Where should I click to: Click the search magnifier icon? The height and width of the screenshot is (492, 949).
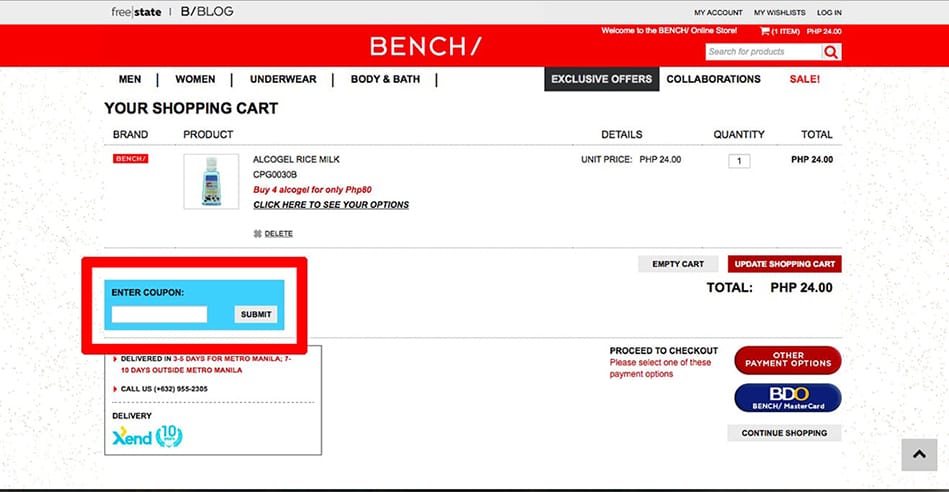831,52
